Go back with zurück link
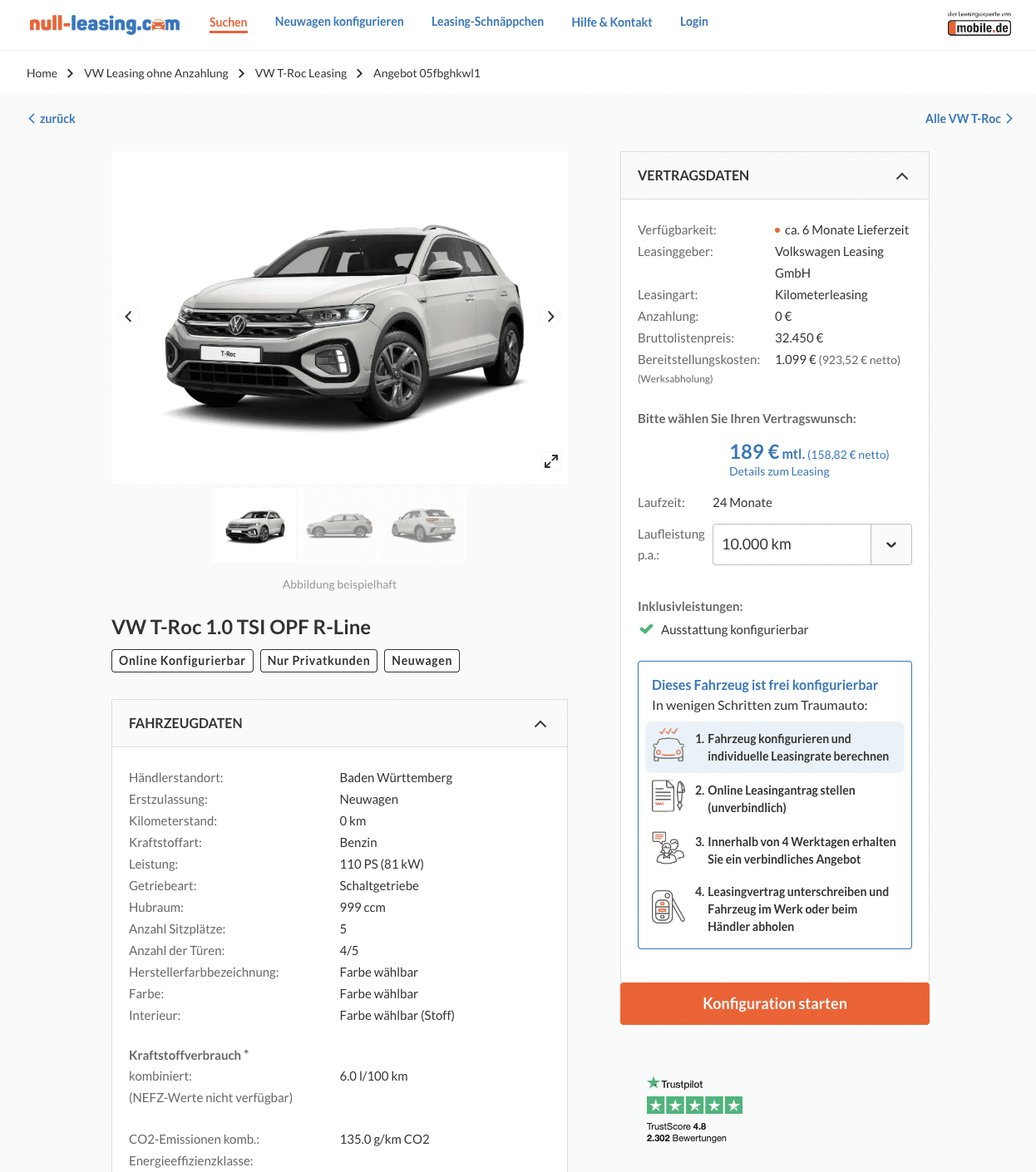Image resolution: width=1036 pixels, height=1172 pixels. pos(52,119)
